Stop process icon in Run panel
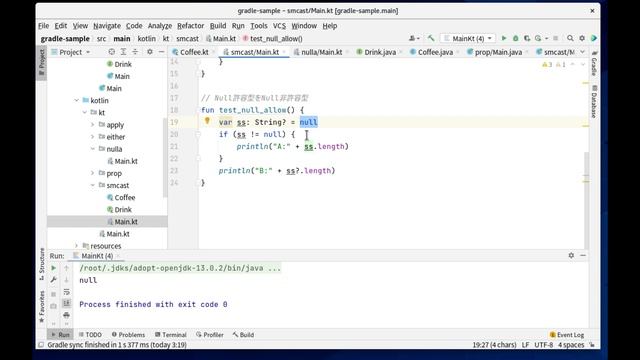This screenshot has height=360, width=640. tap(53, 294)
